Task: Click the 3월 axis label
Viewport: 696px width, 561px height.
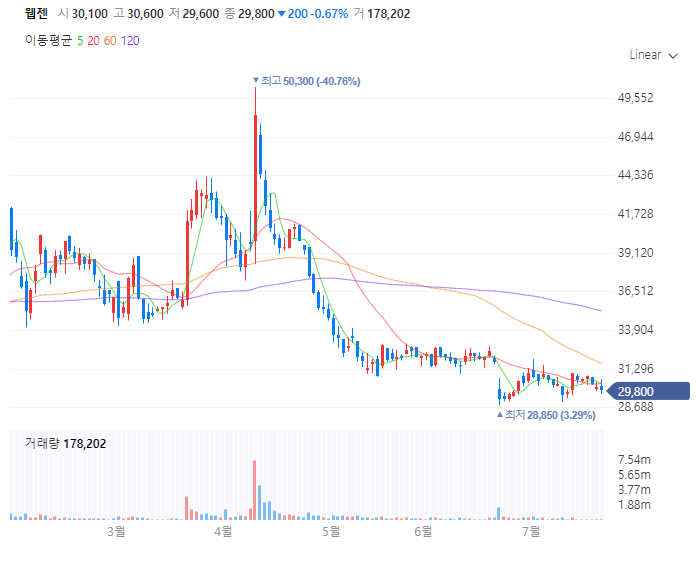Action: [x=116, y=531]
